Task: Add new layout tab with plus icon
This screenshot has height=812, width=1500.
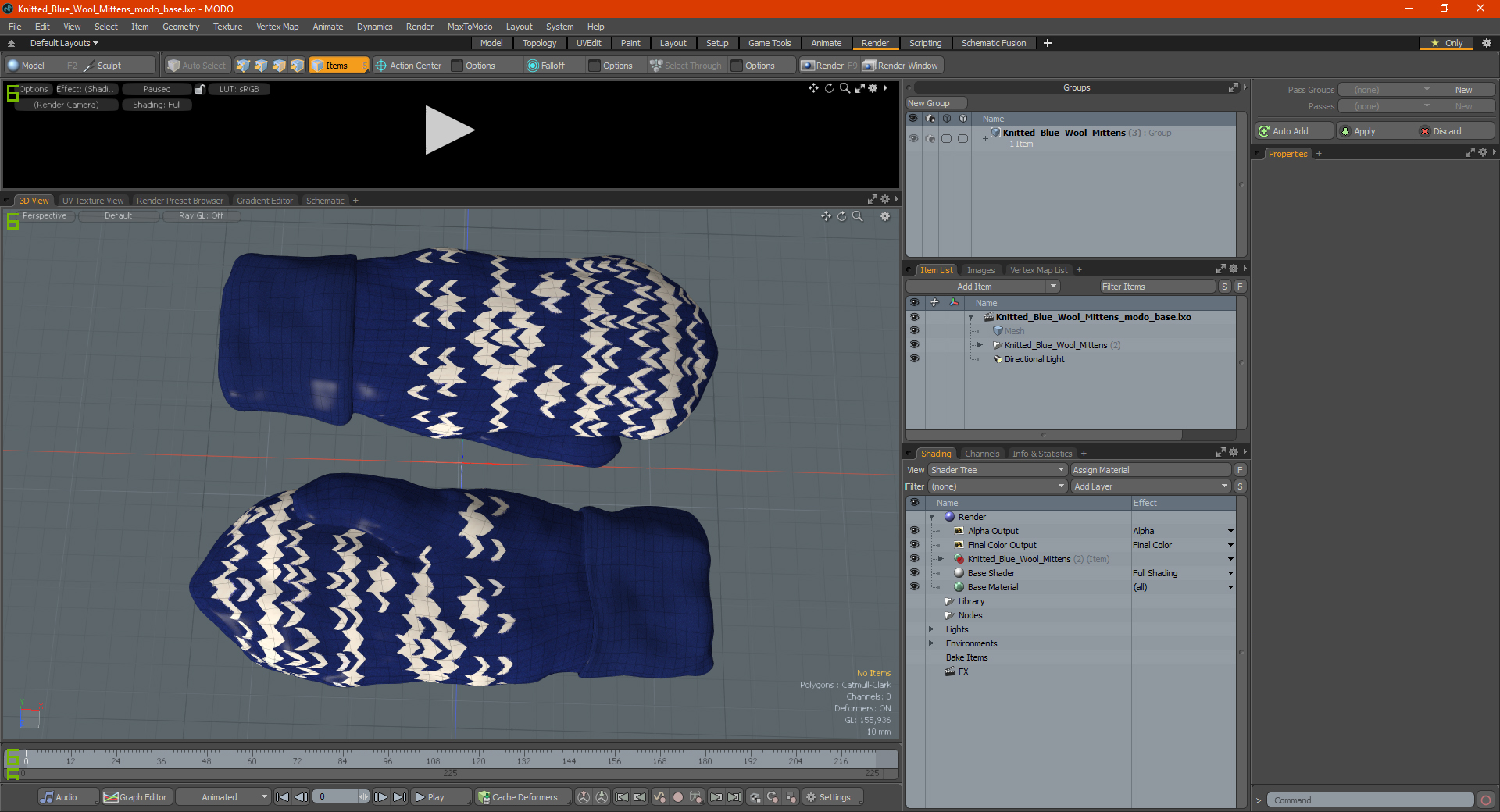Action: (x=1048, y=43)
